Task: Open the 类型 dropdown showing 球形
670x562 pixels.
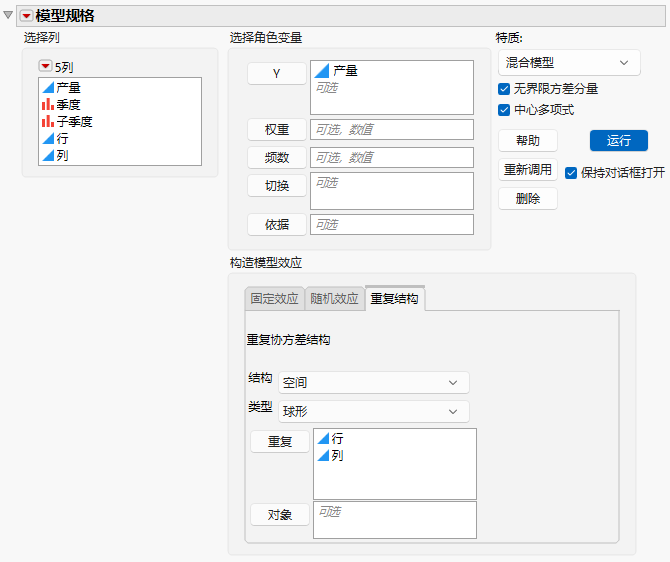Action: pyautogui.click(x=373, y=412)
